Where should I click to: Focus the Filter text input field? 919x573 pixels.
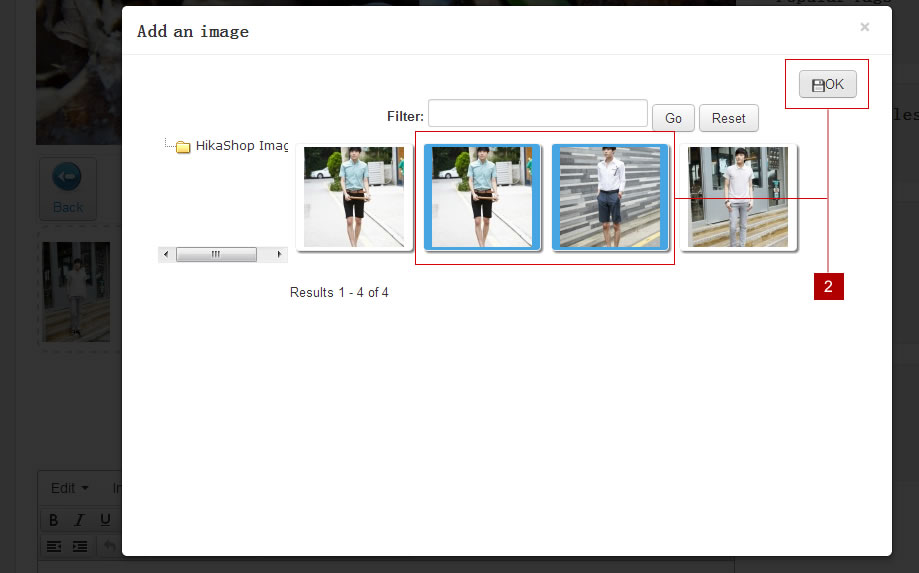point(537,113)
